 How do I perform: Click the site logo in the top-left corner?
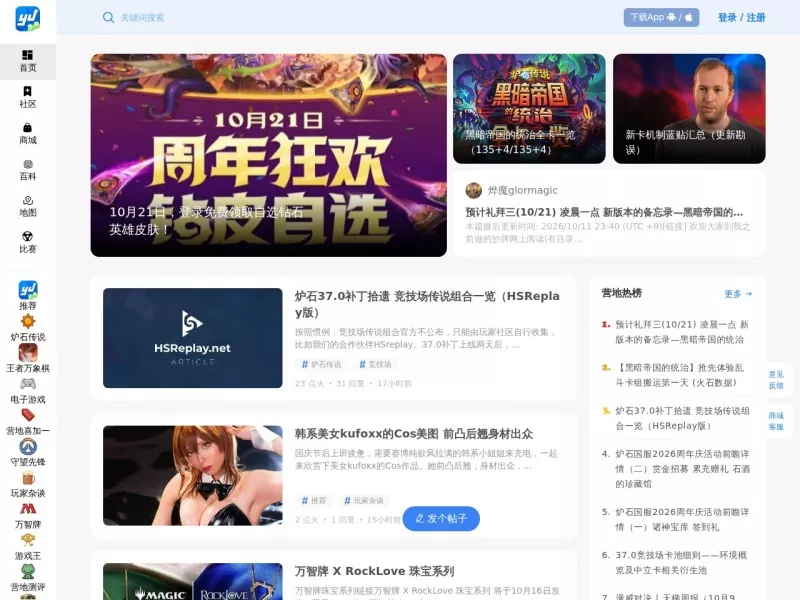[28, 18]
